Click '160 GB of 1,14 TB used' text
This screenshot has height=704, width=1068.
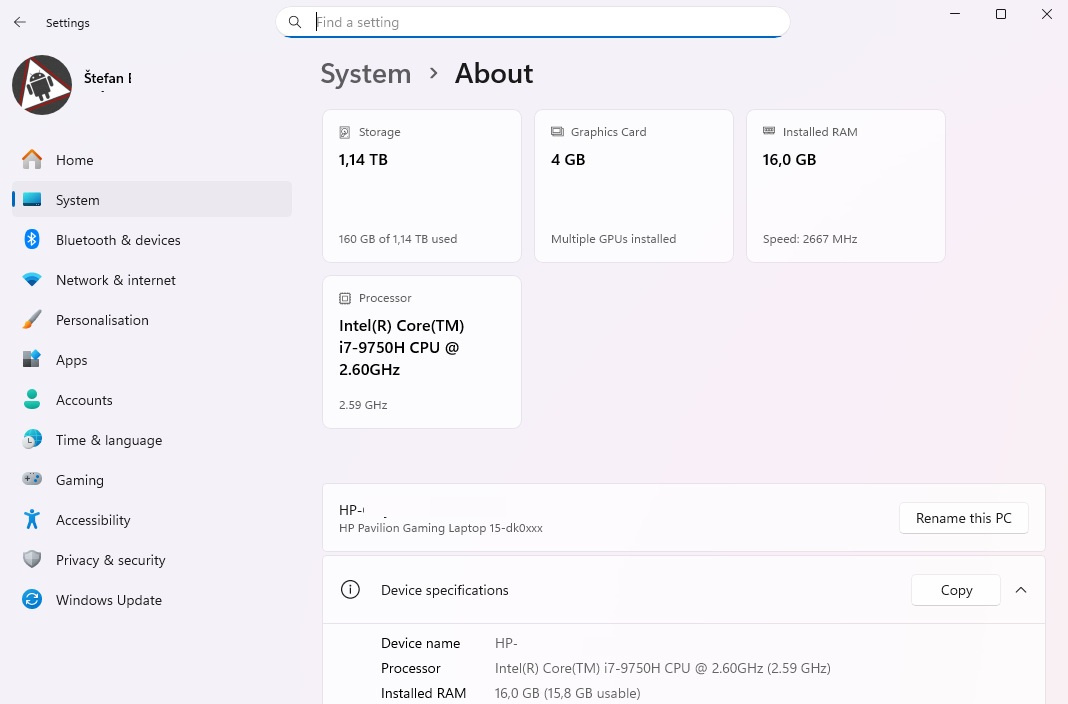click(x=398, y=239)
